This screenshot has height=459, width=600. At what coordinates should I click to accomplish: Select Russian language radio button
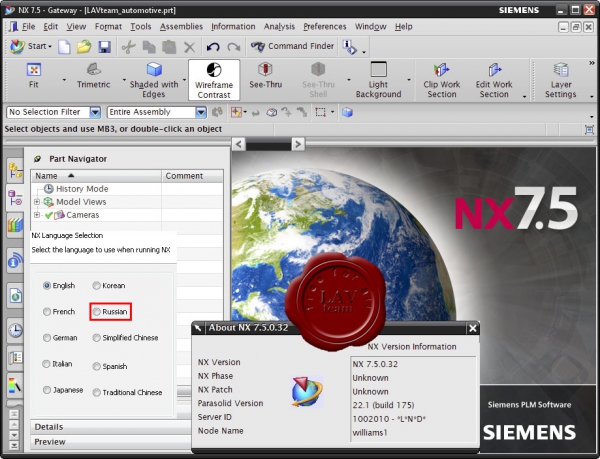(x=96, y=312)
